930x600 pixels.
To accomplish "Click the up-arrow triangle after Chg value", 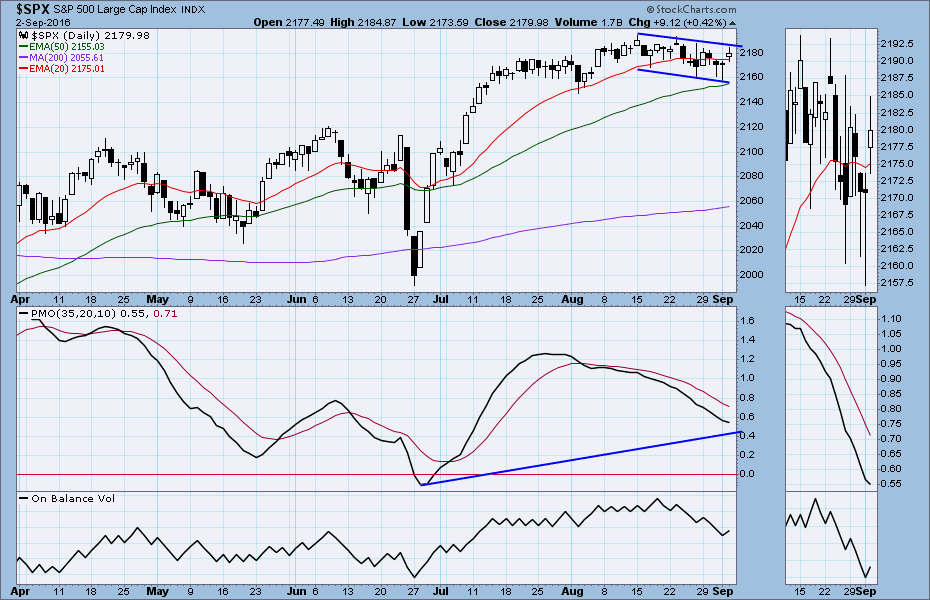I will pos(735,21).
